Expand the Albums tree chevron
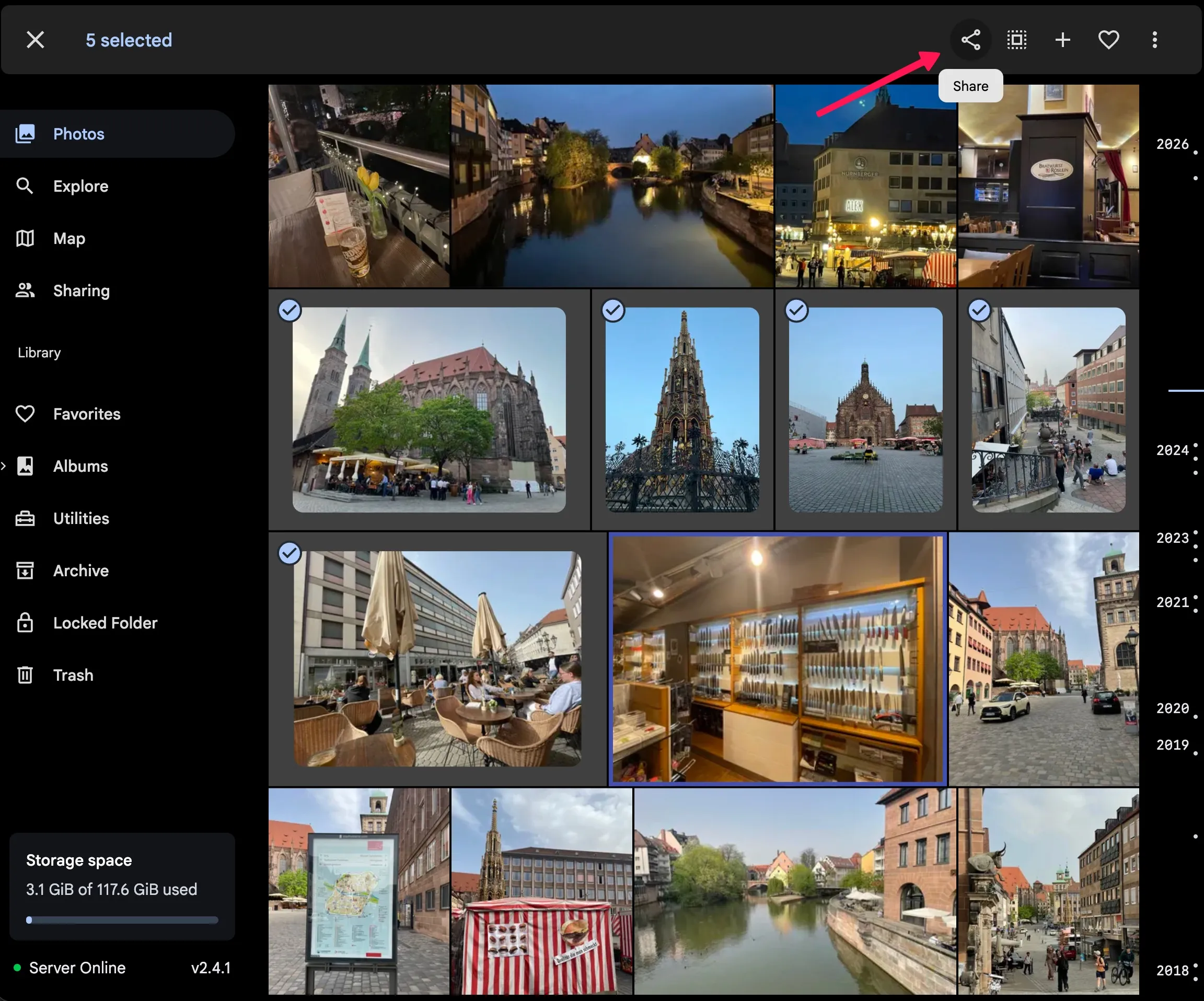 pyautogui.click(x=4, y=466)
